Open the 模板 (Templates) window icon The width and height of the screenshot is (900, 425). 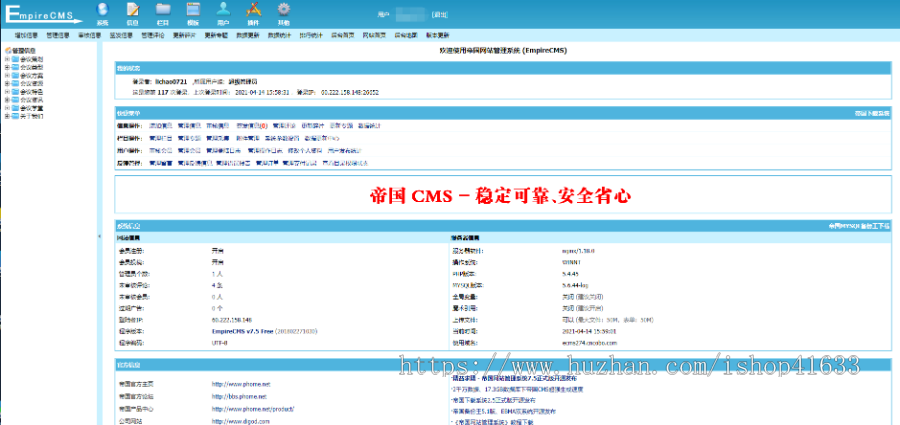tap(193, 10)
